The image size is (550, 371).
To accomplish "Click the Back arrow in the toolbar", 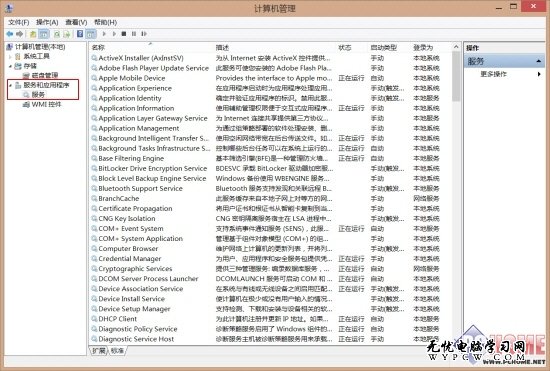I will (x=9, y=34).
